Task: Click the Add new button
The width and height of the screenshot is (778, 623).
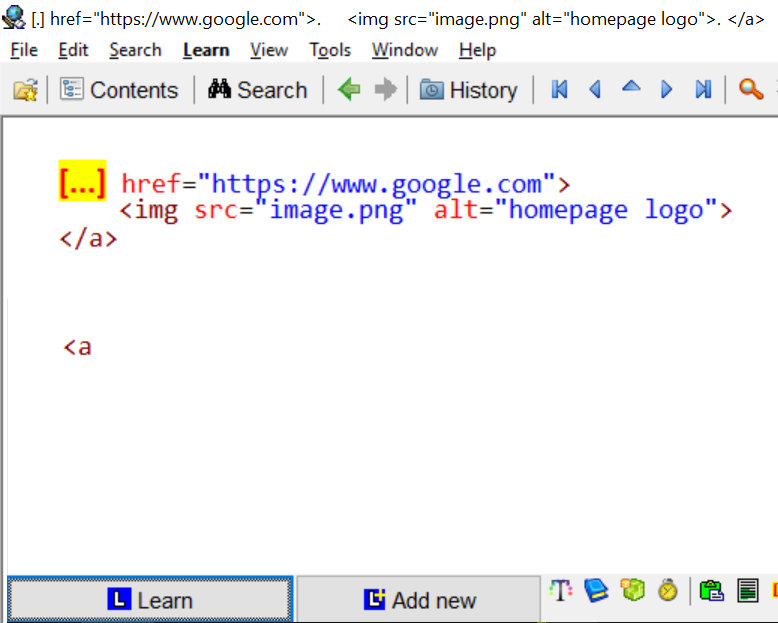Action: point(419,600)
